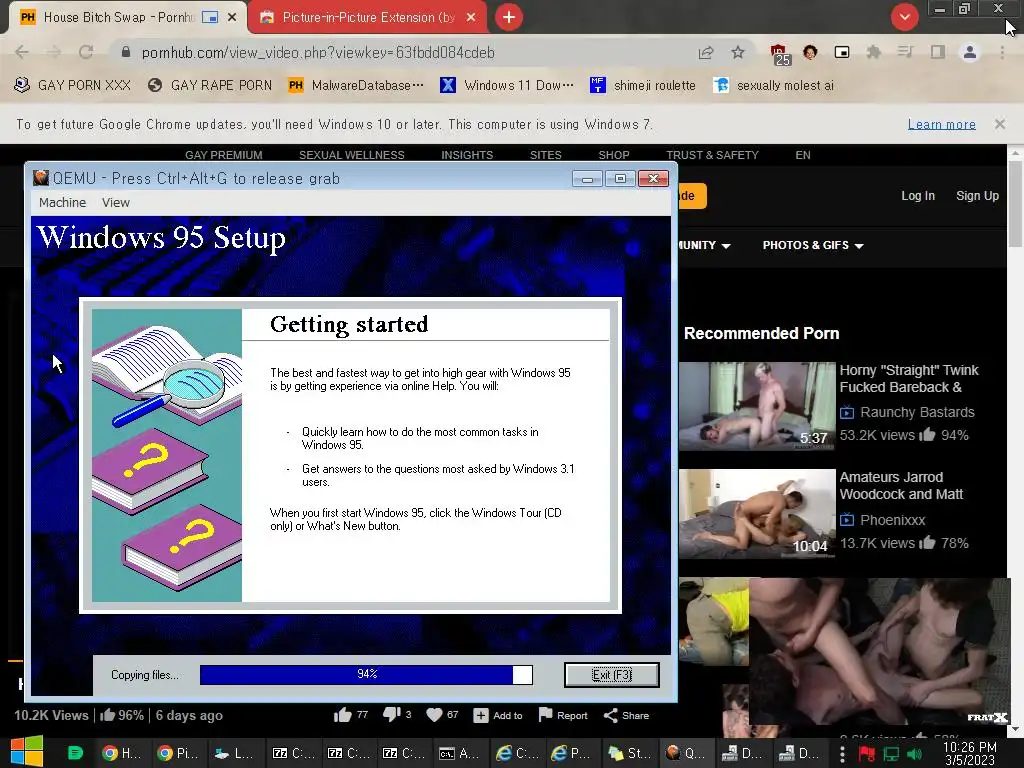The height and width of the screenshot is (768, 1024).
Task: Open the Machine menu in QEMU
Action: (x=62, y=202)
